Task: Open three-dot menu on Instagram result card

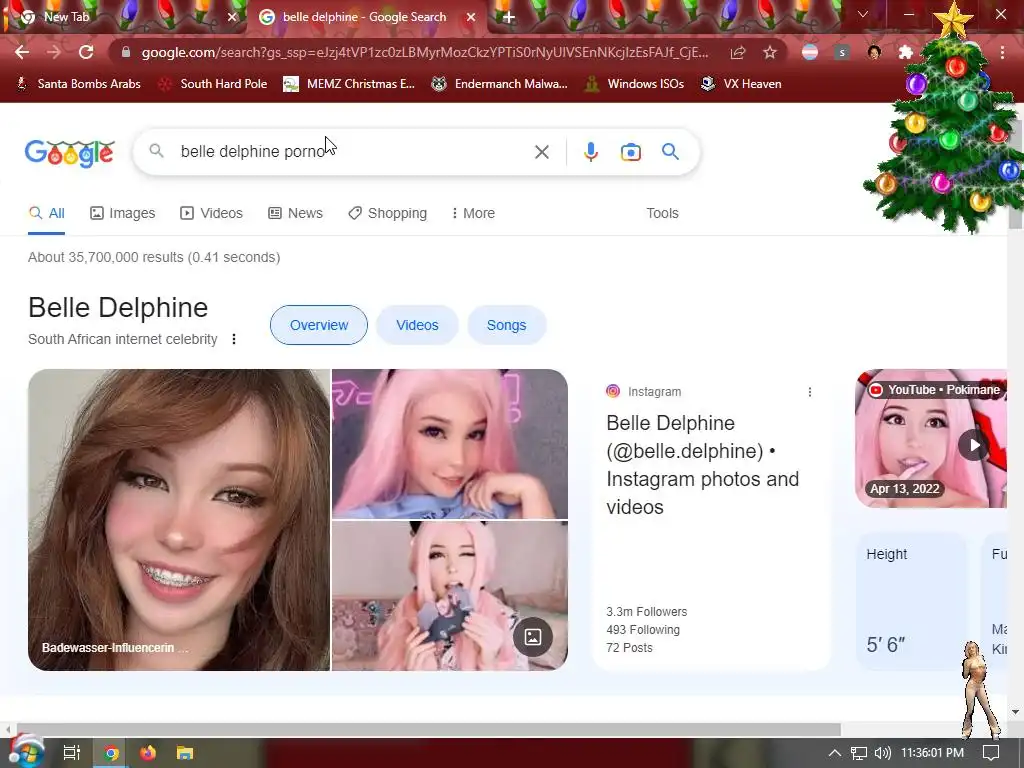Action: [x=810, y=392]
